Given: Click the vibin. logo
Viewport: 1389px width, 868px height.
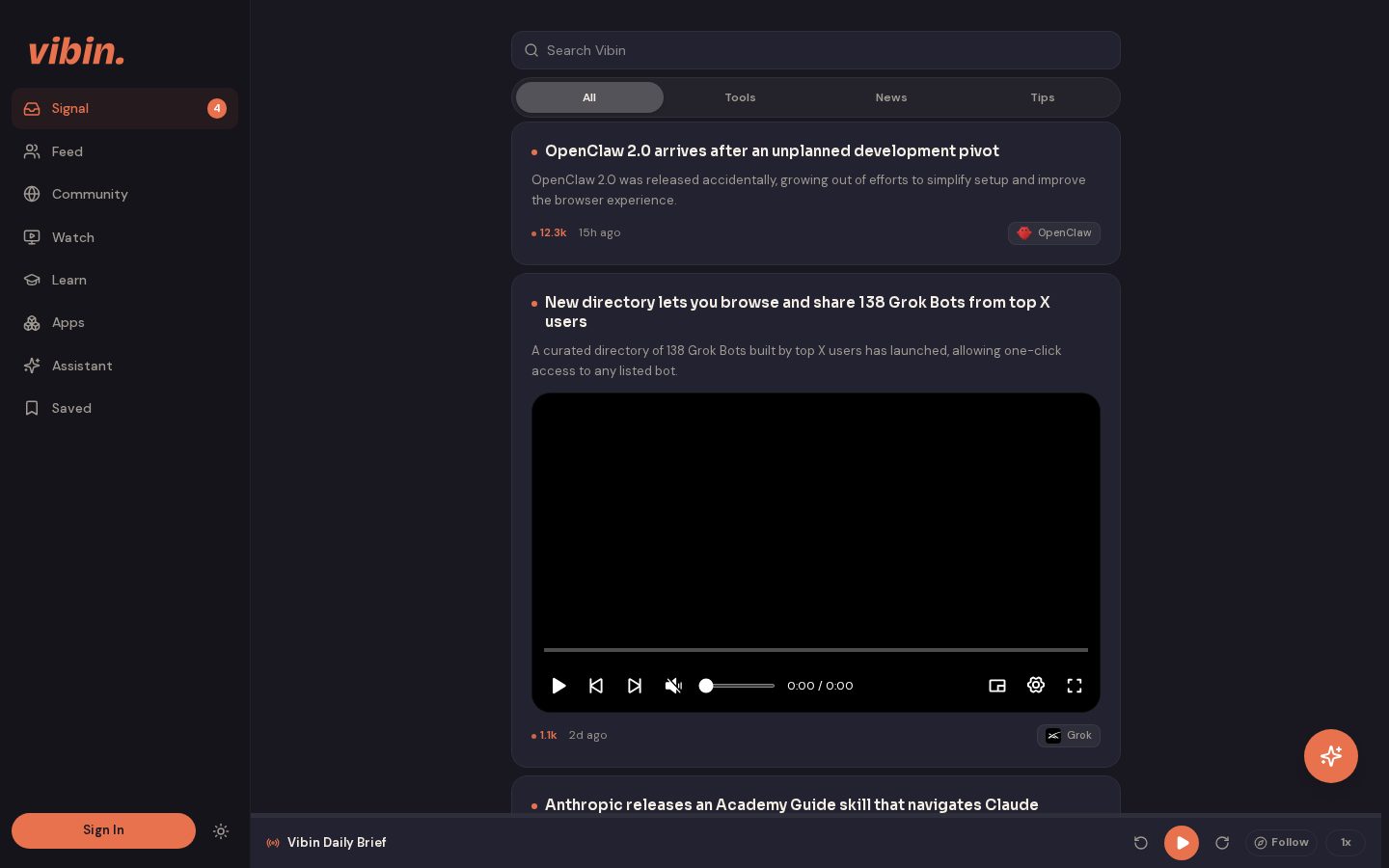Looking at the screenshot, I should pyautogui.click(x=76, y=50).
